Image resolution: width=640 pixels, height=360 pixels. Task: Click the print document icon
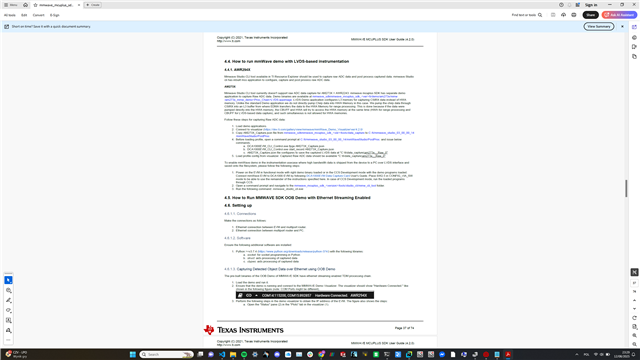[574, 15]
